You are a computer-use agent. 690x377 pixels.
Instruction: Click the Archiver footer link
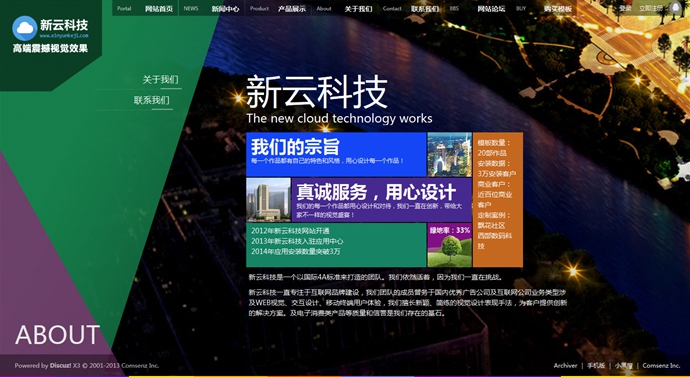pos(565,366)
